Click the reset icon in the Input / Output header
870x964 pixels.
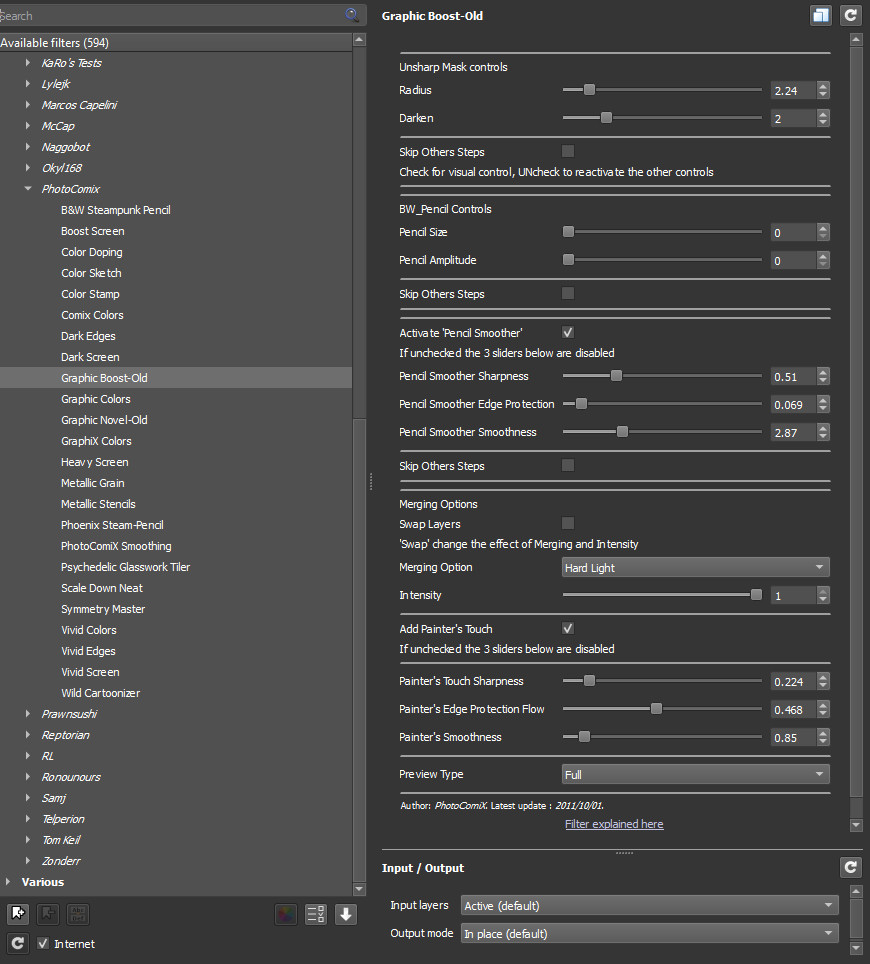coord(850,867)
